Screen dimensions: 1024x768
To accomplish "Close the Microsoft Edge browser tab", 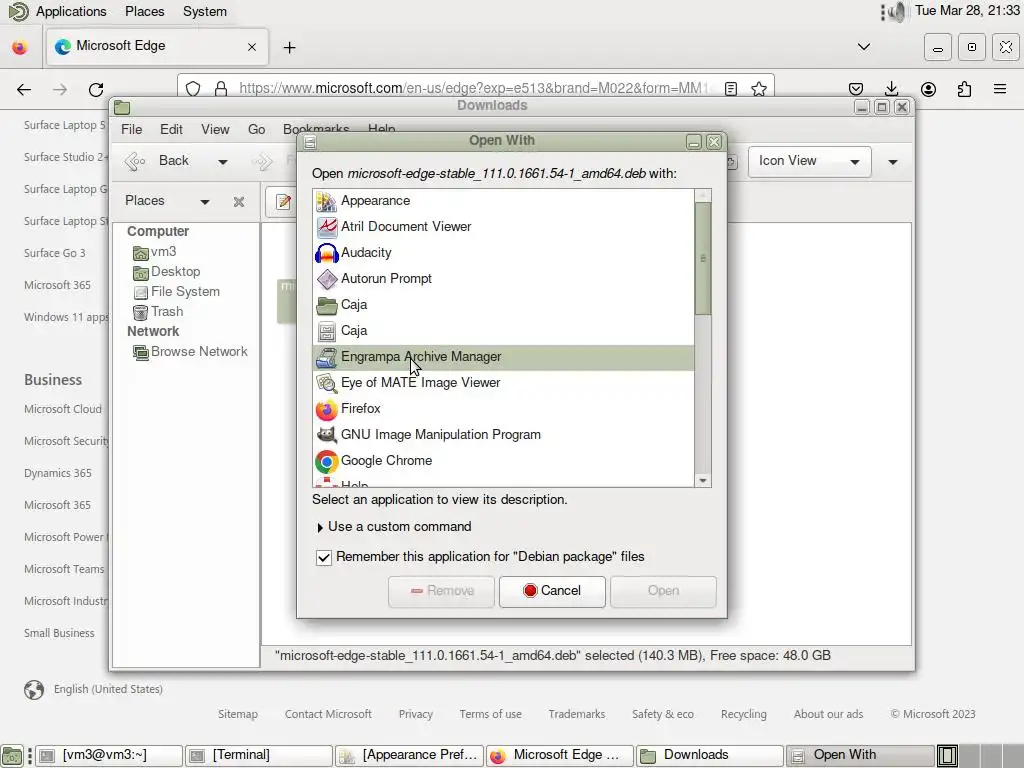I will tap(252, 47).
